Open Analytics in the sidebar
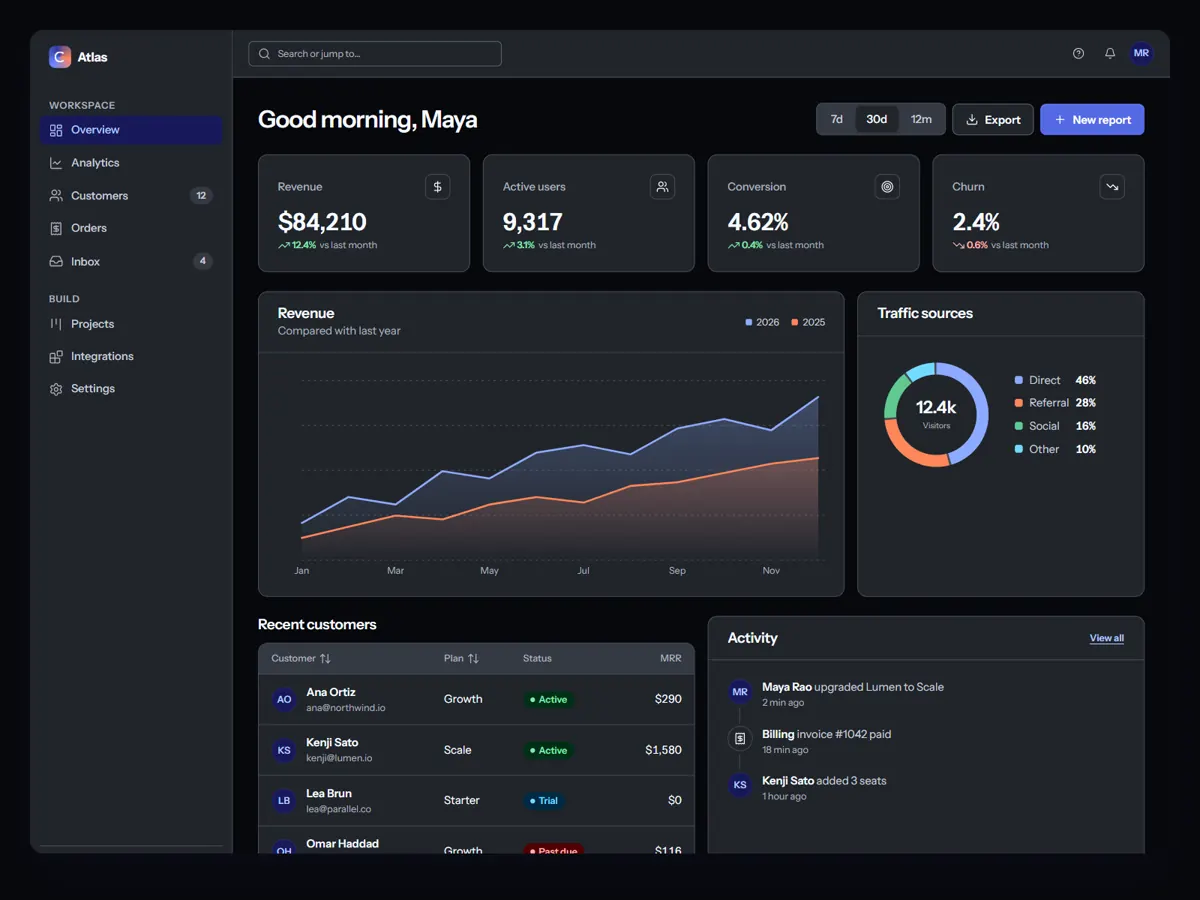The height and width of the screenshot is (900, 1200). [x=131, y=163]
